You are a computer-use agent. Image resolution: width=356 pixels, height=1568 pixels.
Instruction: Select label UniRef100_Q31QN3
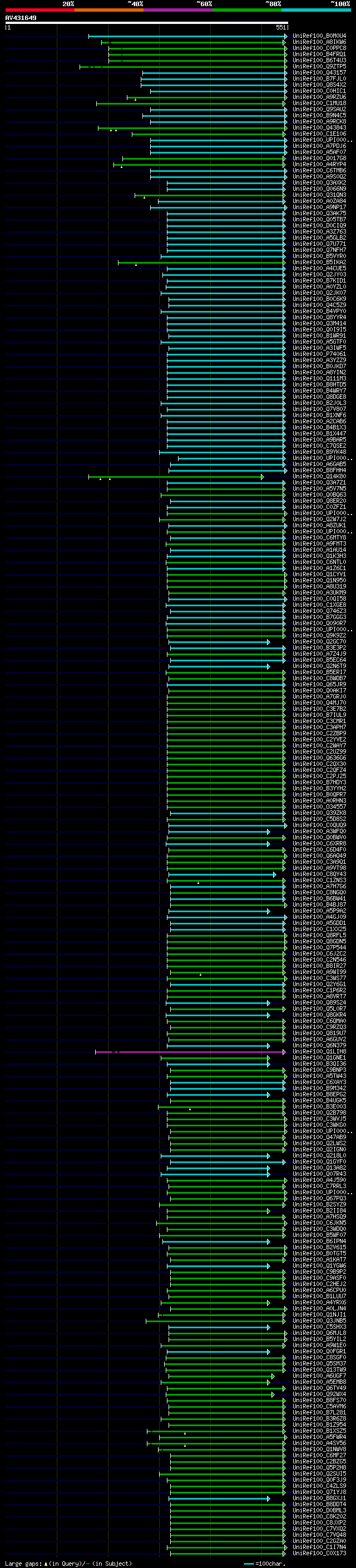[319, 195]
